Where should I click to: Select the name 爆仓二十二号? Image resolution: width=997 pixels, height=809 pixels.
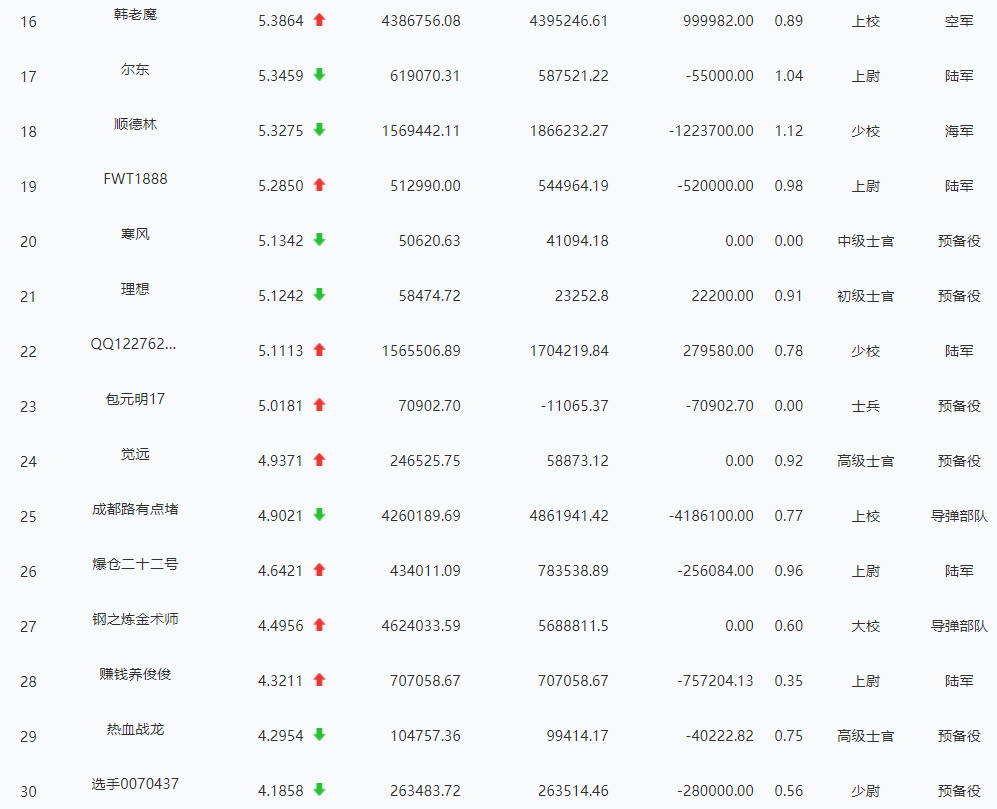tap(135, 564)
